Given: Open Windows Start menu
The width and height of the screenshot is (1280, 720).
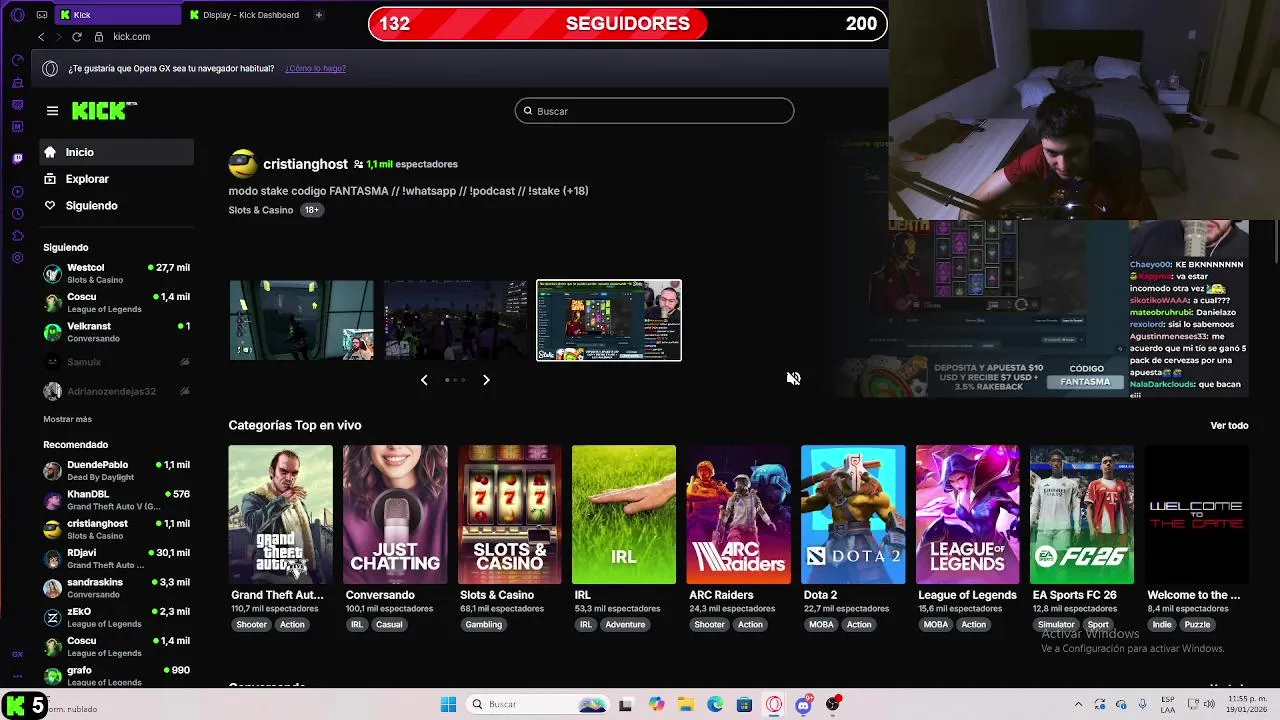Looking at the screenshot, I should (x=448, y=704).
